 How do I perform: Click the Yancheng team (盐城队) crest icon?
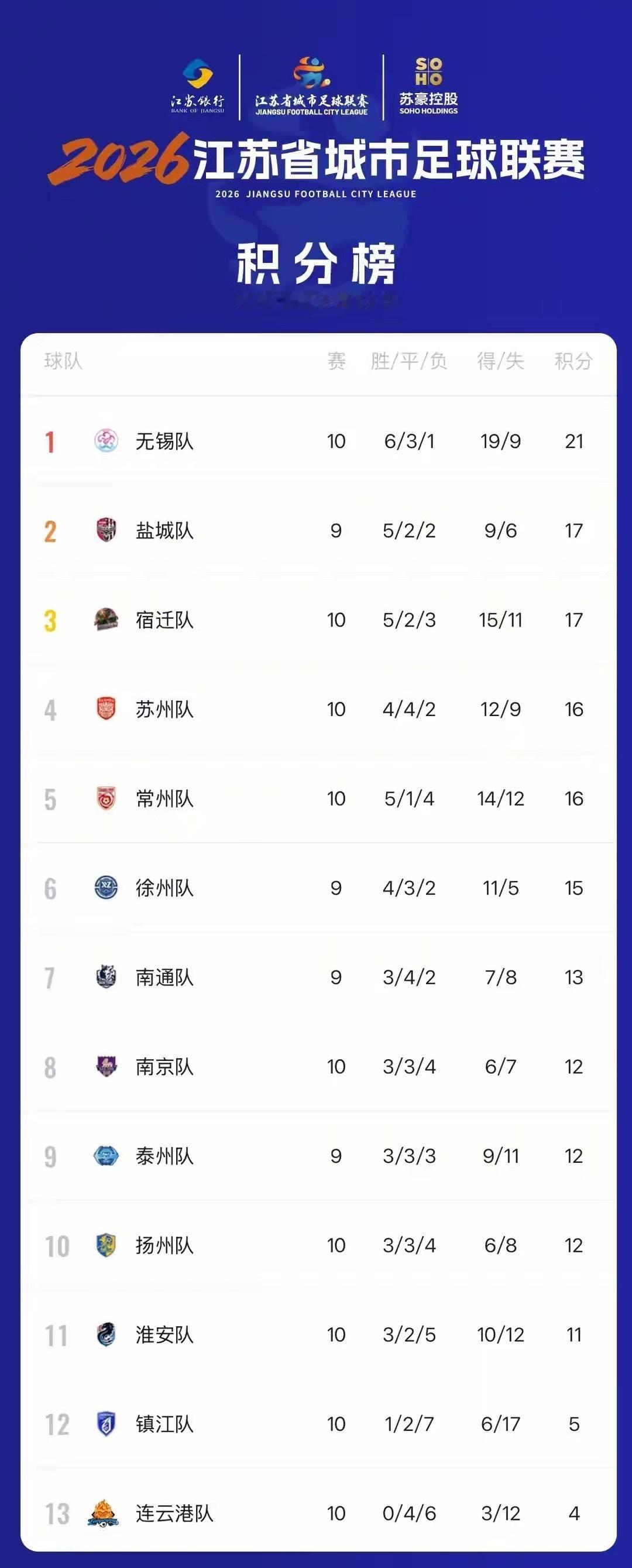click(106, 530)
